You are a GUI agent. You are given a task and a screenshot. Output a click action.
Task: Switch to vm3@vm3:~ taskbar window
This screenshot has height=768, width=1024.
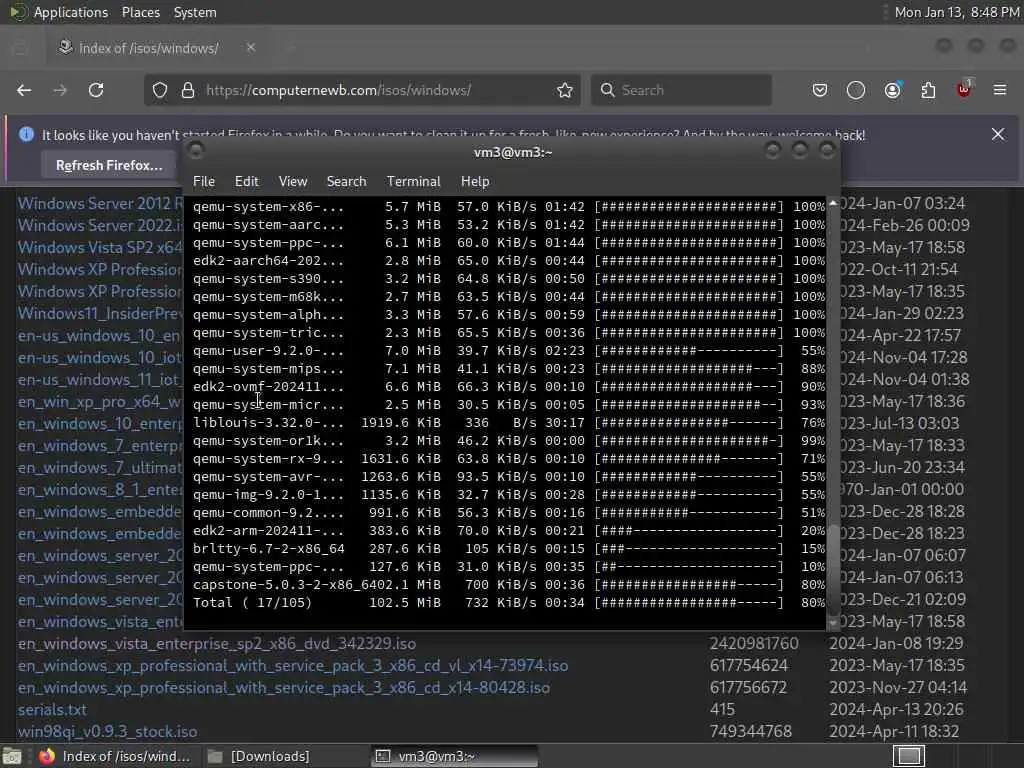point(455,756)
